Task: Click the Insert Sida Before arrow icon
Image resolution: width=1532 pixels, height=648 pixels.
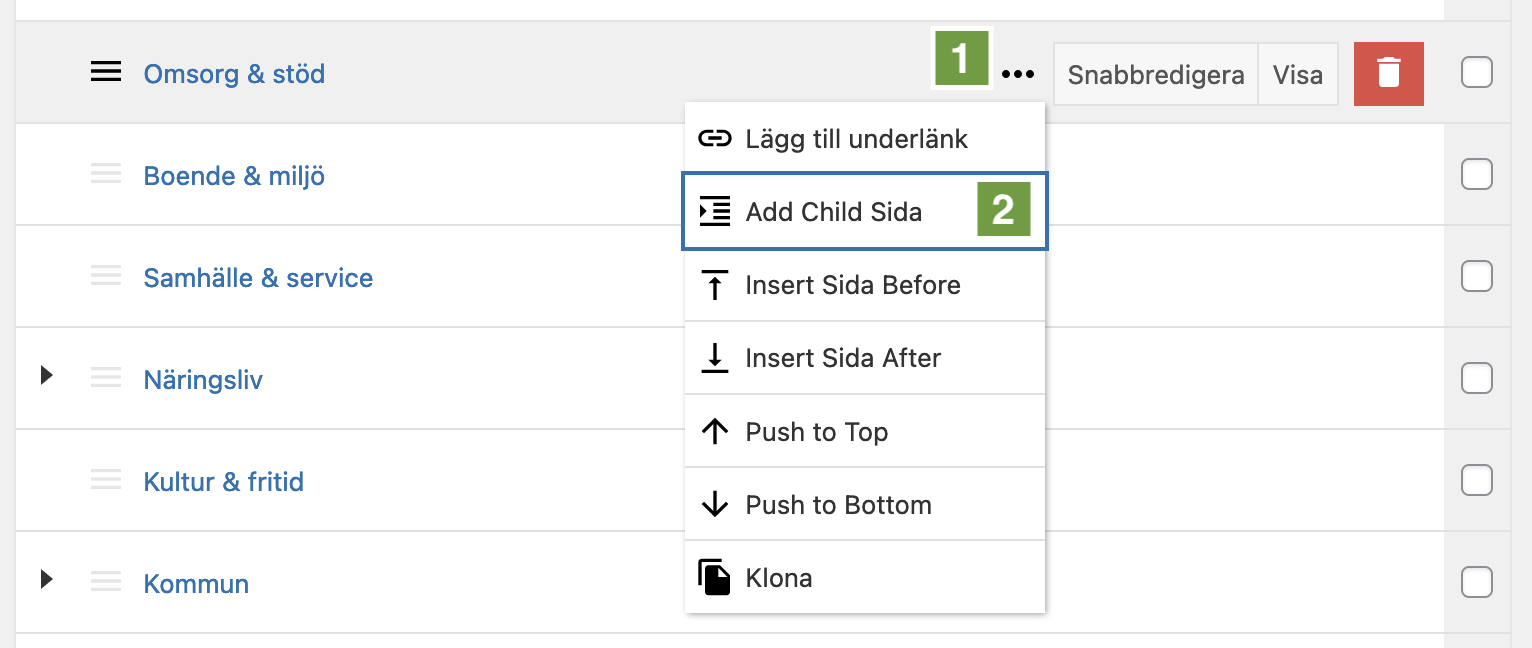Action: click(714, 285)
